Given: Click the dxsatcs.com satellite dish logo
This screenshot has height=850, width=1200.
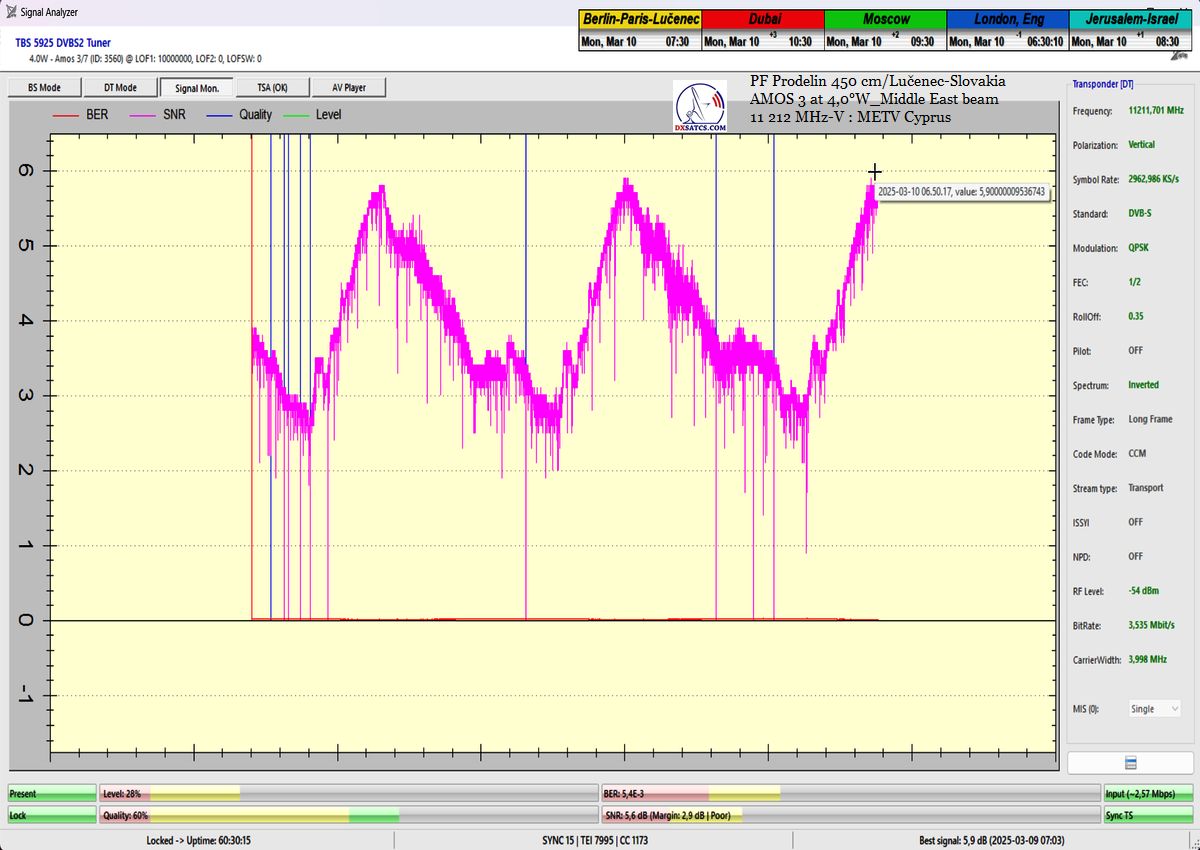Looking at the screenshot, I should click(x=700, y=104).
